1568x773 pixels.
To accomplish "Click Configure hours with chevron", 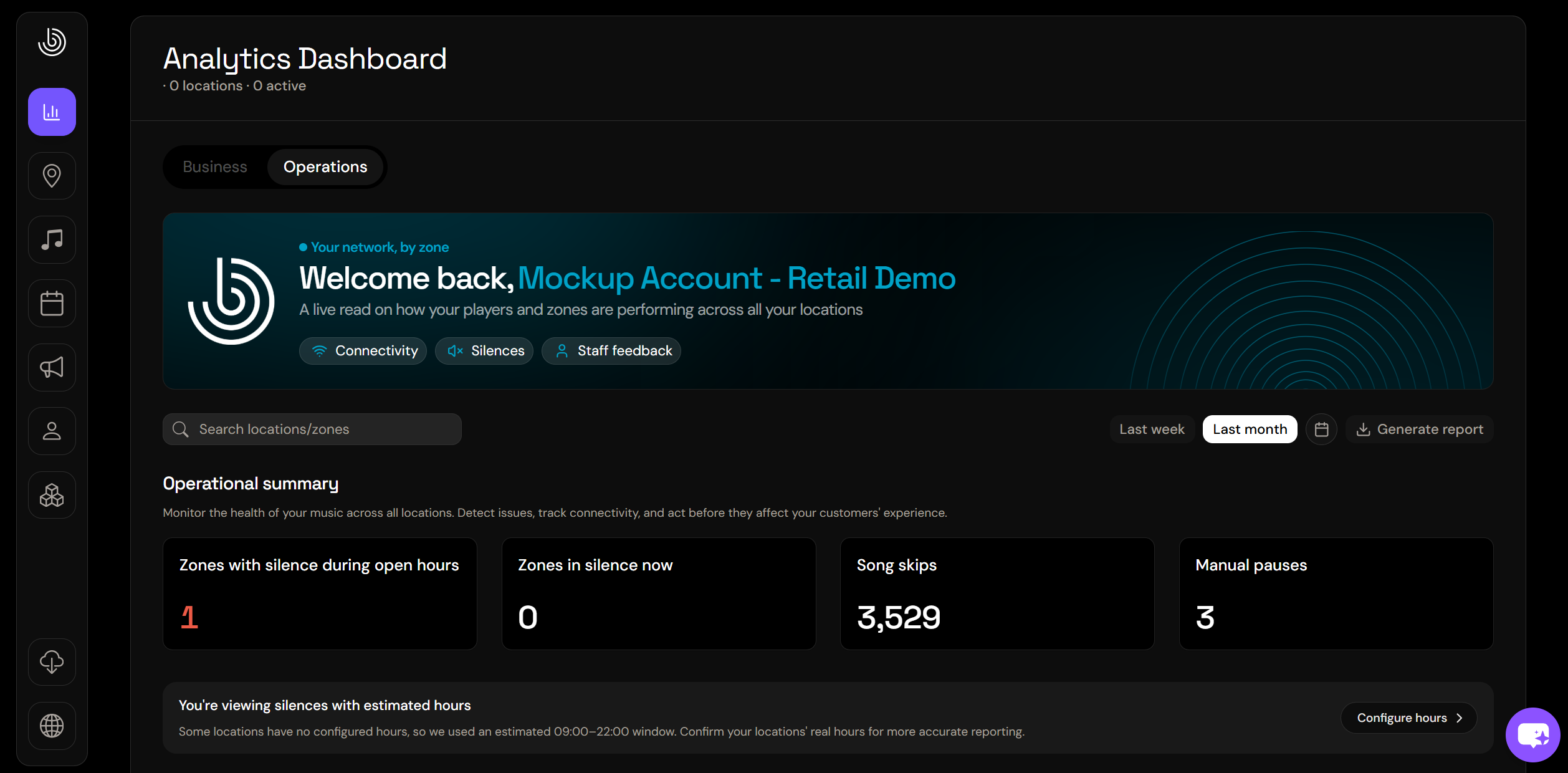I will pos(1409,718).
